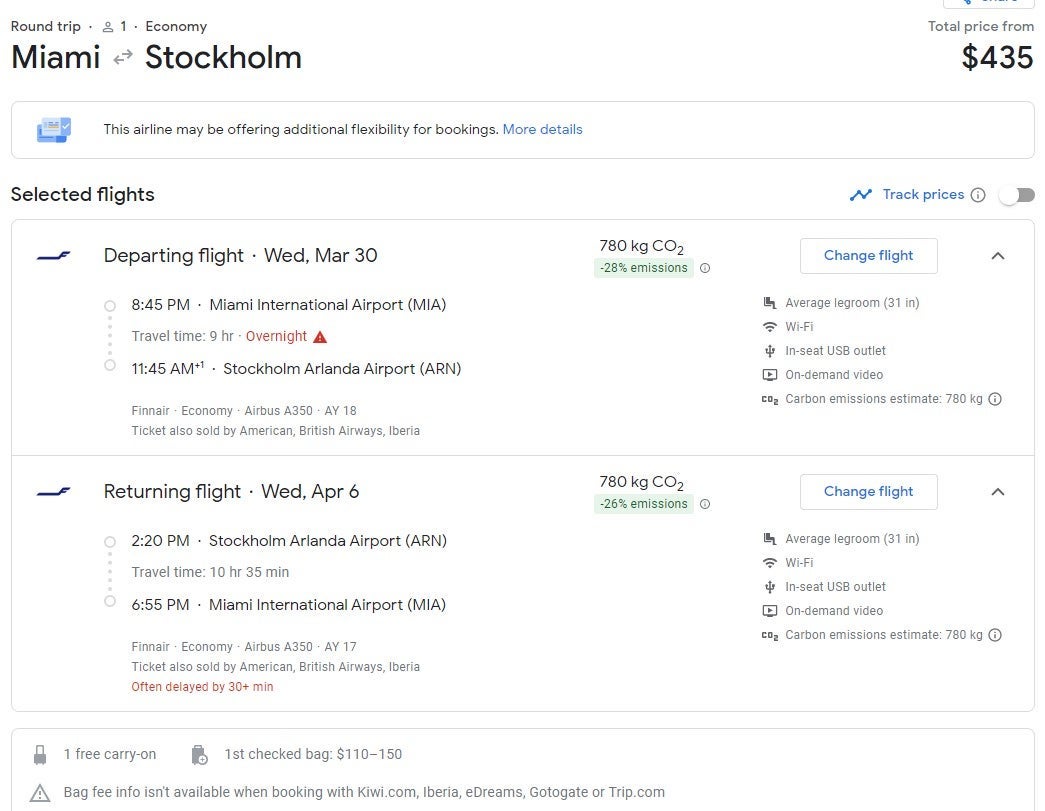The image size is (1045, 811).
Task: Click the Track prices info icon
Action: click(x=978, y=195)
